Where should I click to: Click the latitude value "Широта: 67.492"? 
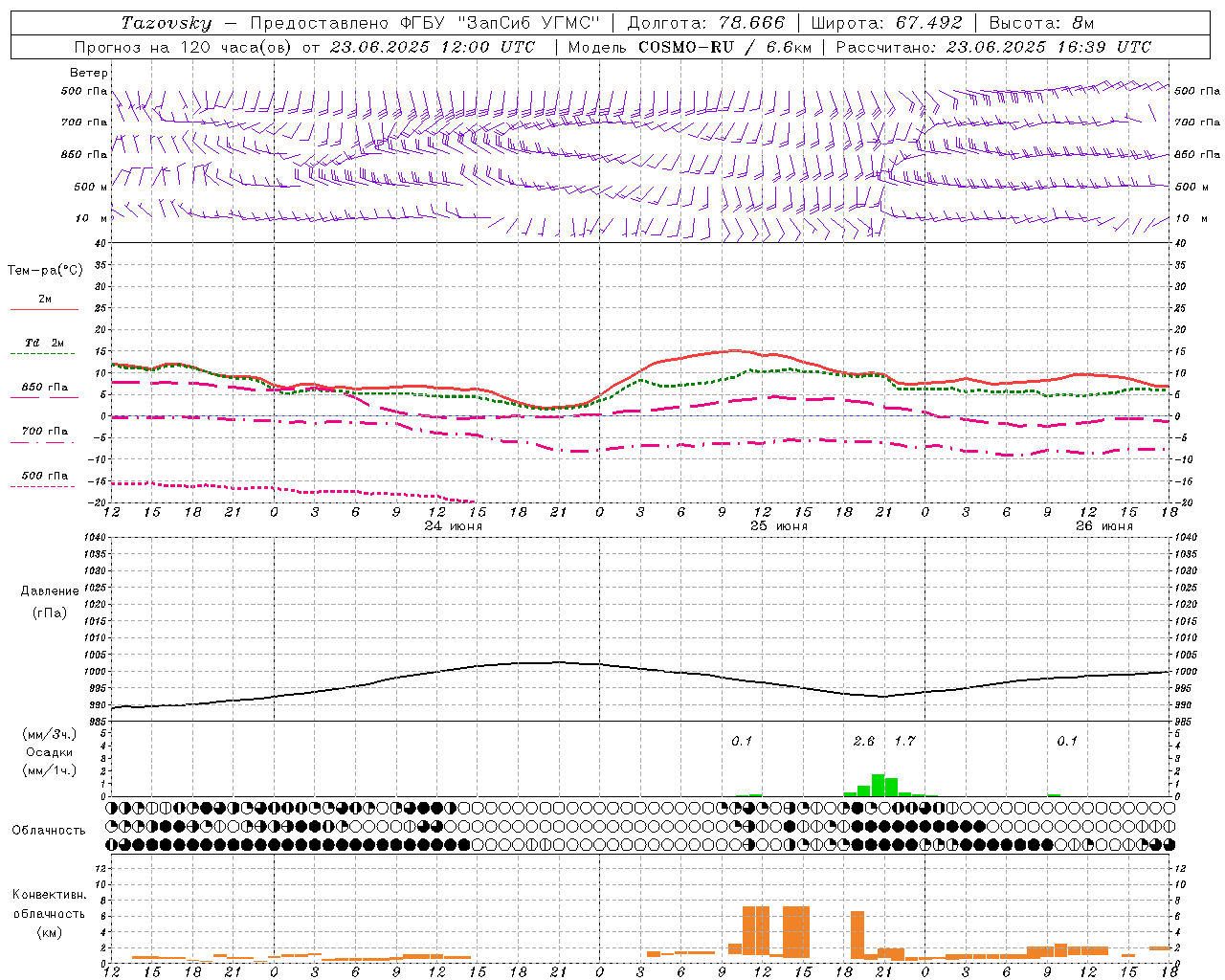tap(886, 23)
